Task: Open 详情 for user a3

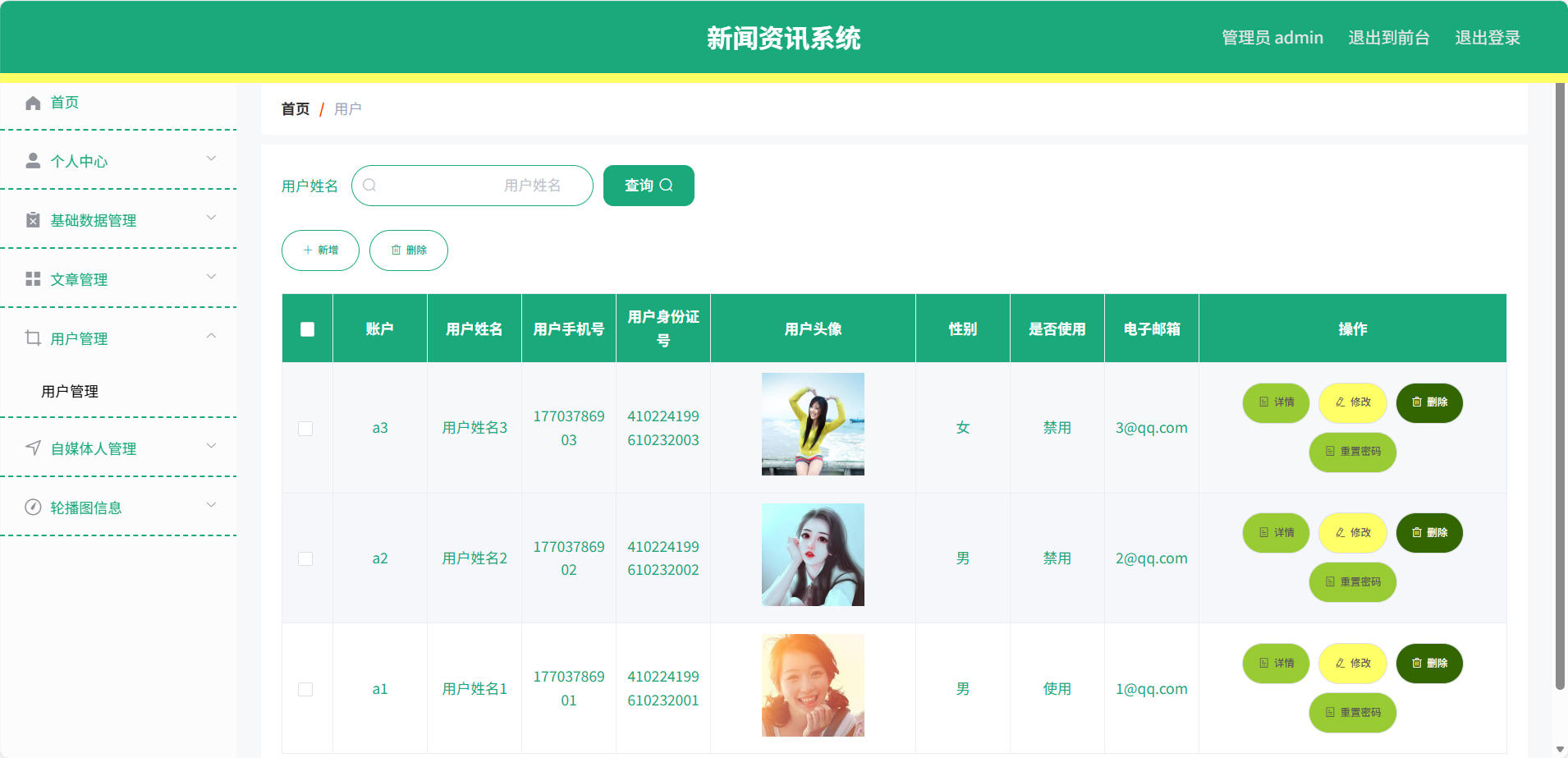Action: tap(1276, 402)
